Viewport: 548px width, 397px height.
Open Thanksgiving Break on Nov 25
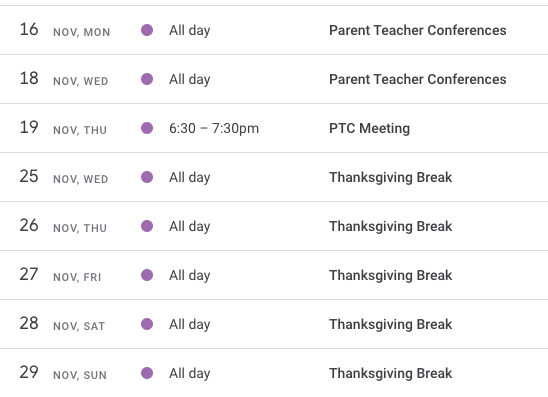pyautogui.click(x=391, y=178)
